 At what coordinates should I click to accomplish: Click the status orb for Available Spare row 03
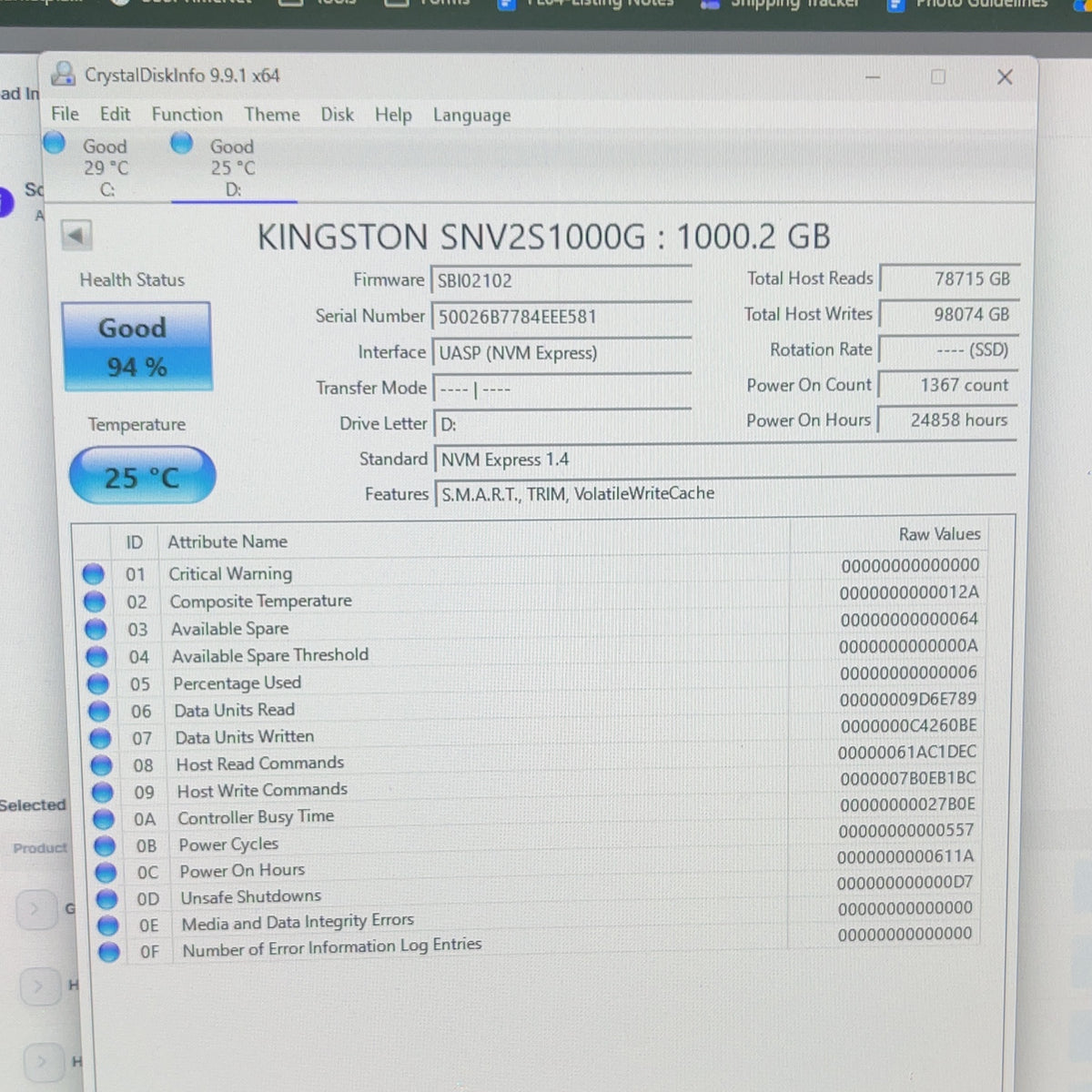(x=96, y=629)
